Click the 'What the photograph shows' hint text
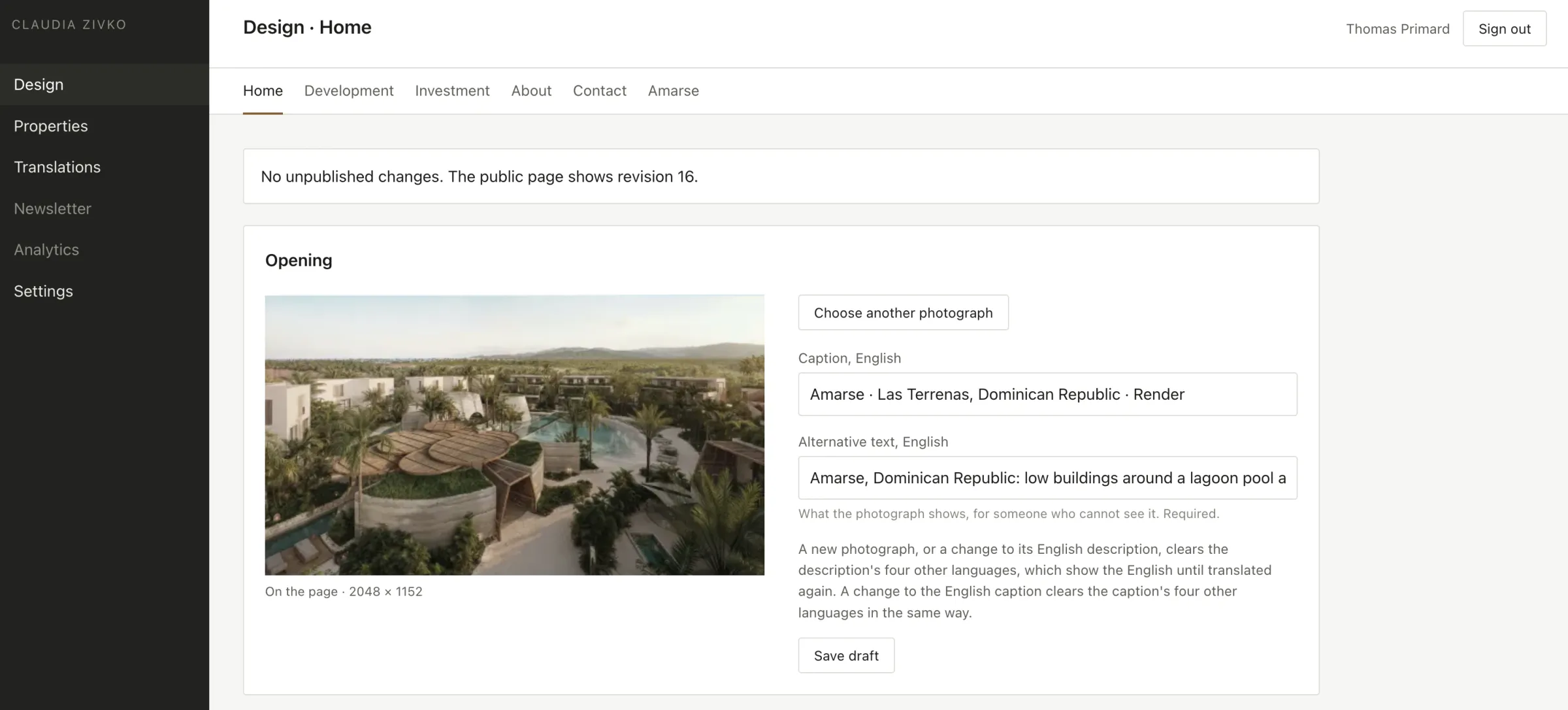 point(1009,514)
